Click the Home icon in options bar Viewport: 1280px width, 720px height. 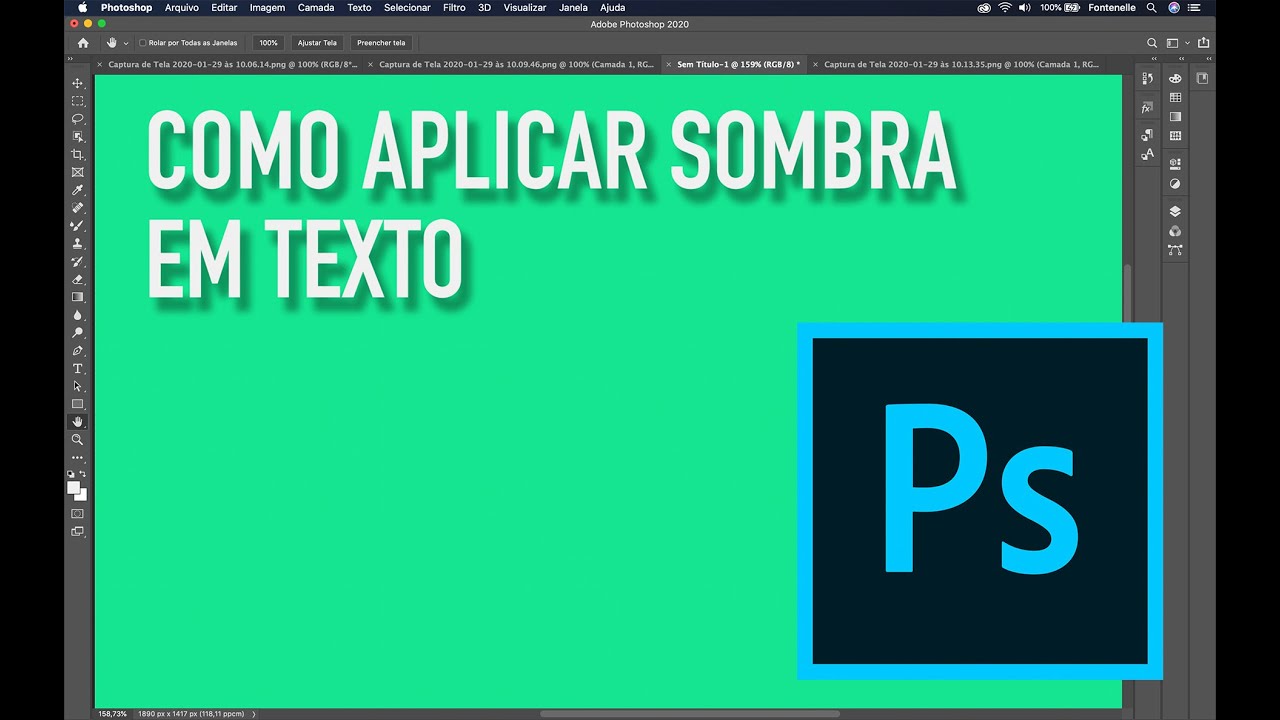point(83,43)
